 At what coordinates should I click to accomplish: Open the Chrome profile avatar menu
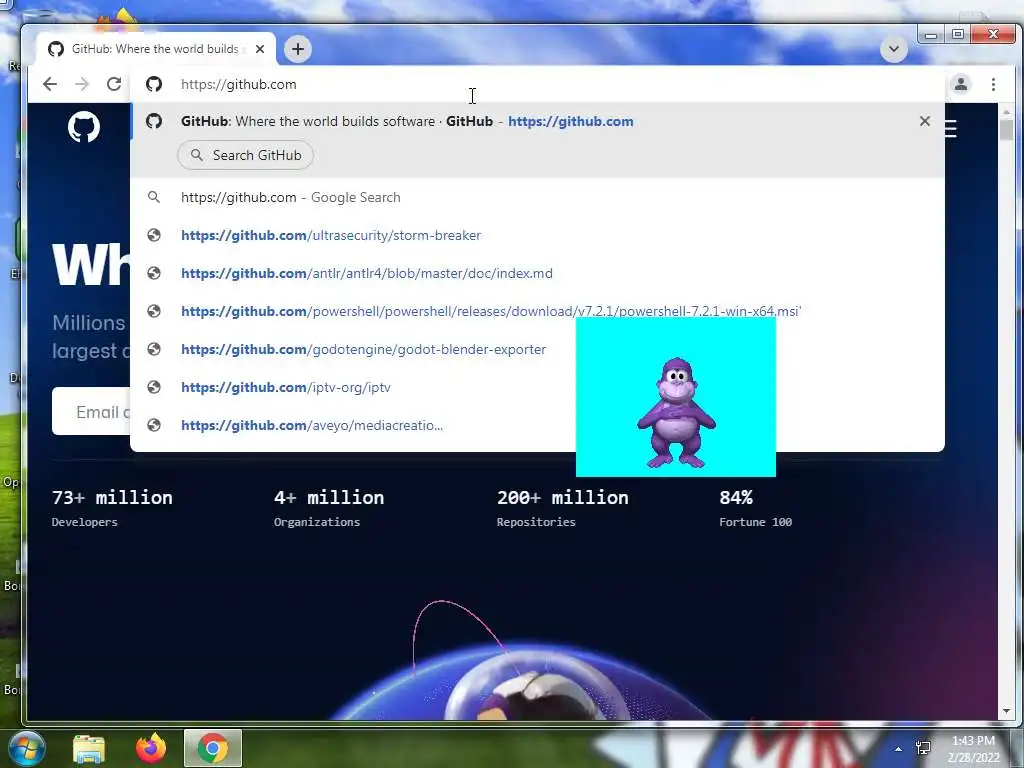pyautogui.click(x=961, y=84)
